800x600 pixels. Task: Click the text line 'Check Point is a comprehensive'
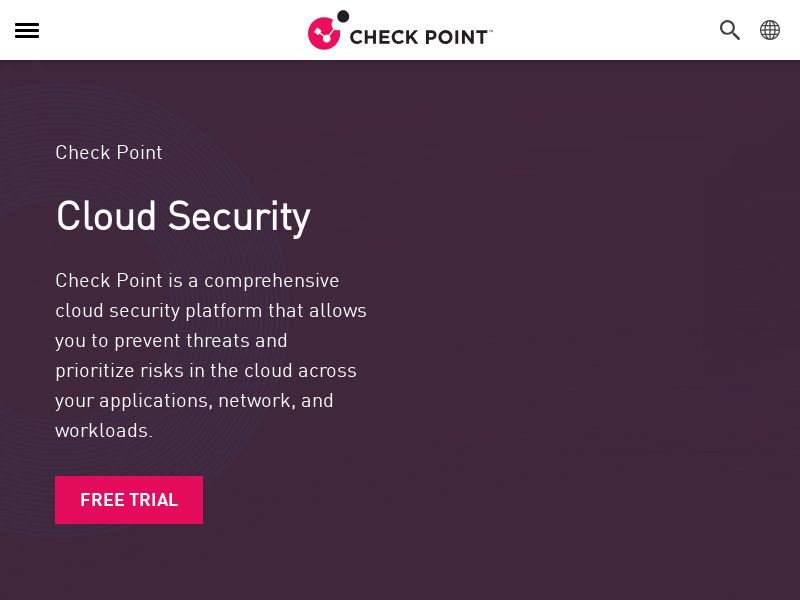point(197,280)
